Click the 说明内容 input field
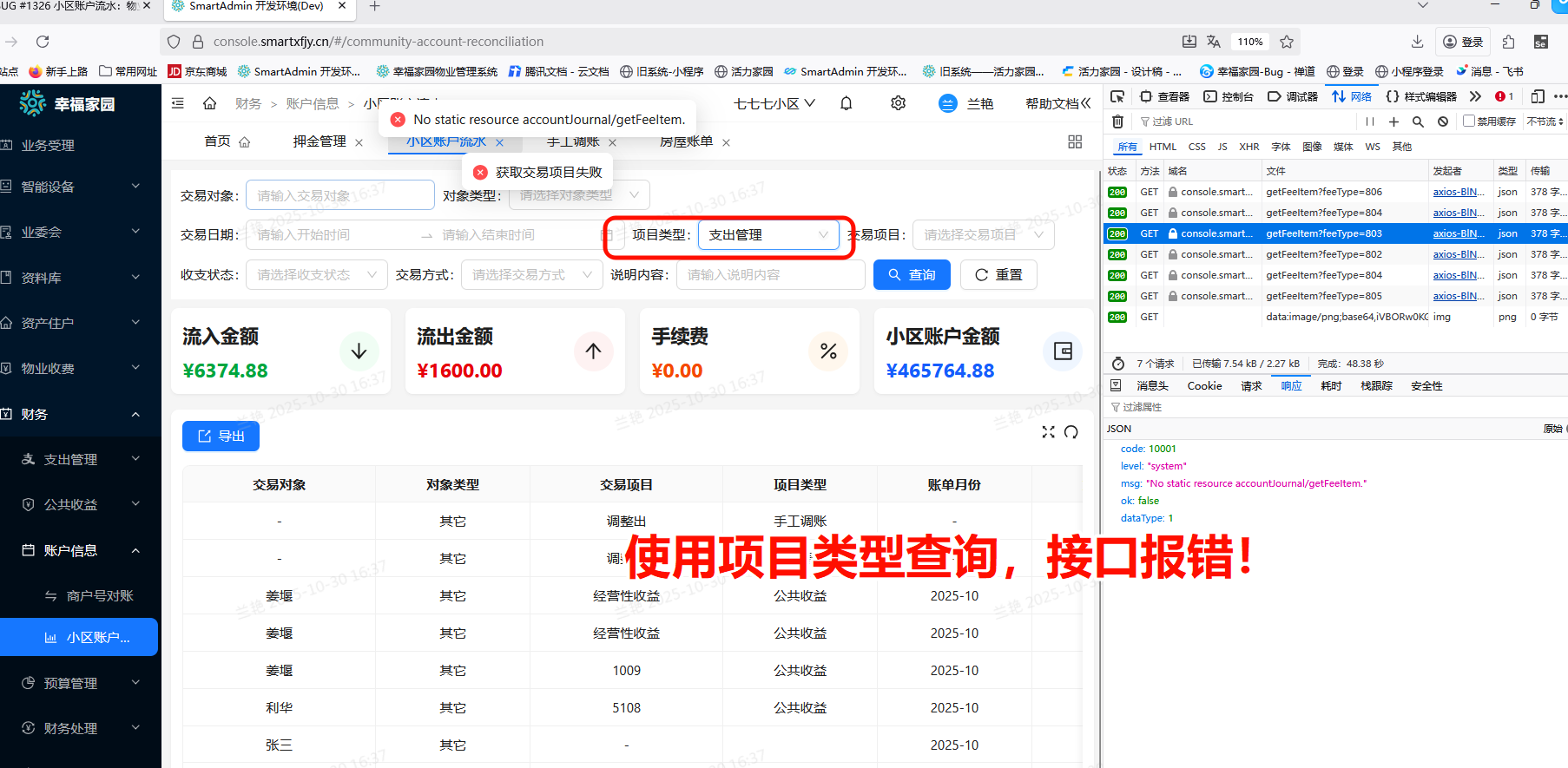Image resolution: width=1568 pixels, height=768 pixels. (770, 275)
